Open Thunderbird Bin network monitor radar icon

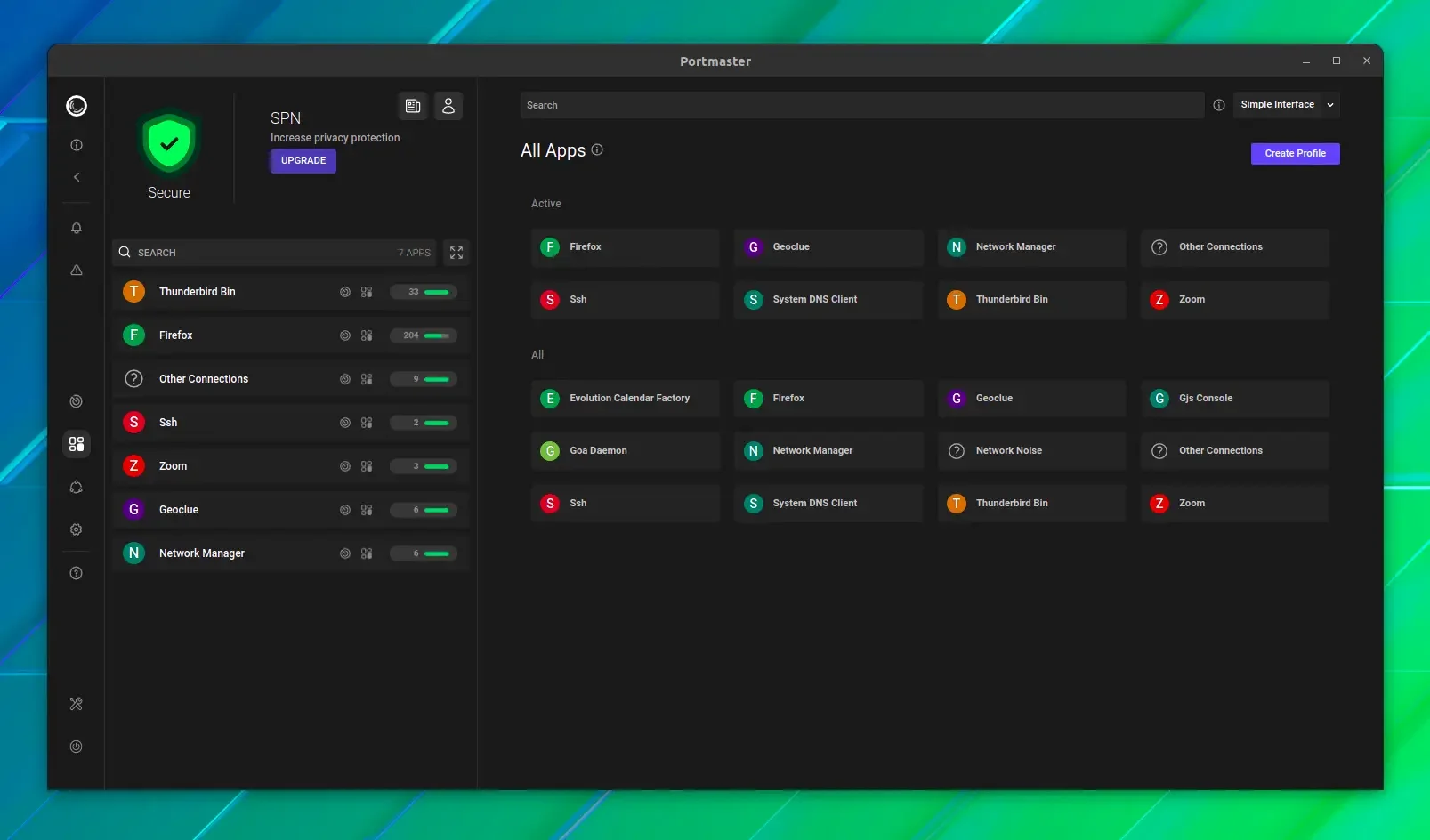click(345, 292)
